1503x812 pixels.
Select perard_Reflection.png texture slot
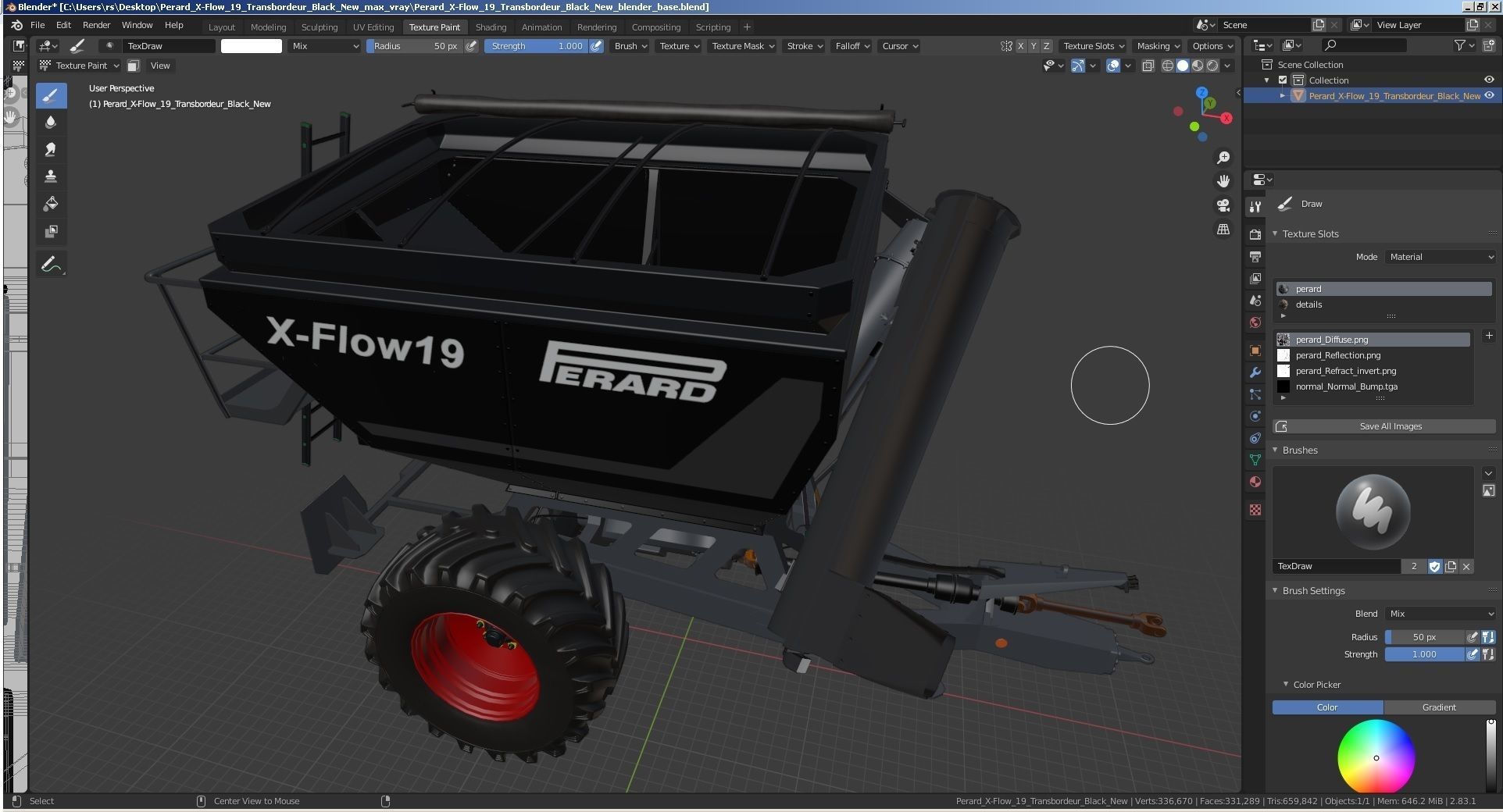(1373, 355)
